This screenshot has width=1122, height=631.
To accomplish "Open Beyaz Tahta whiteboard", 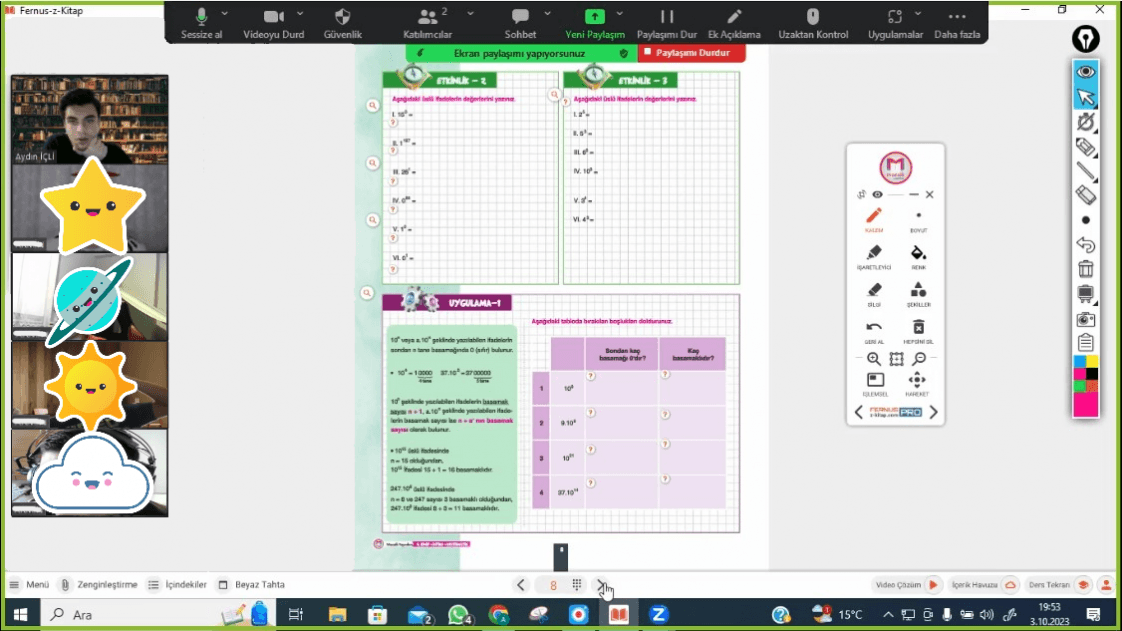I will [x=251, y=584].
